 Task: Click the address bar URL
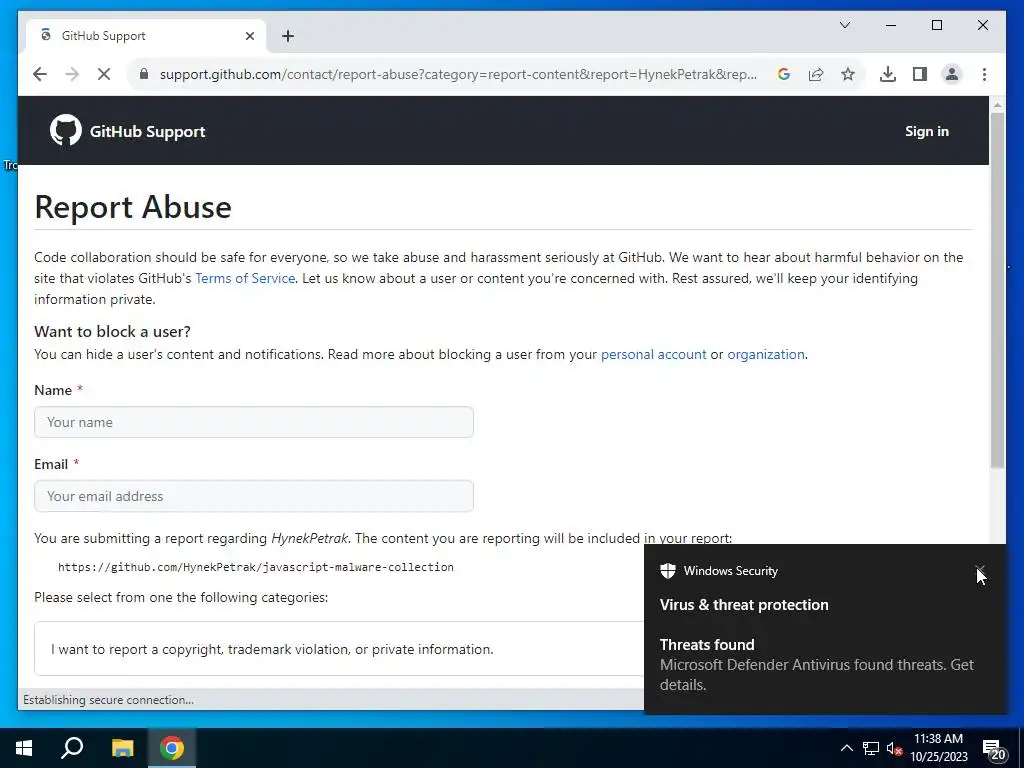458,74
